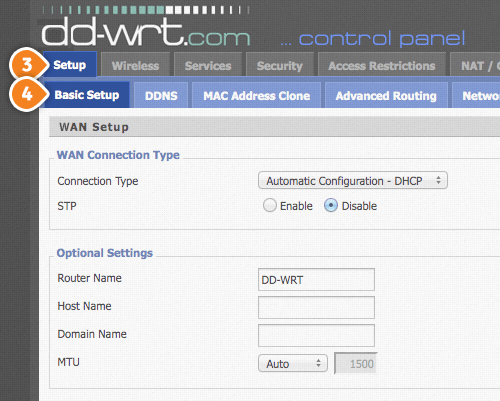Open the Connection Type dropdown
This screenshot has height=401, width=500.
(x=353, y=181)
